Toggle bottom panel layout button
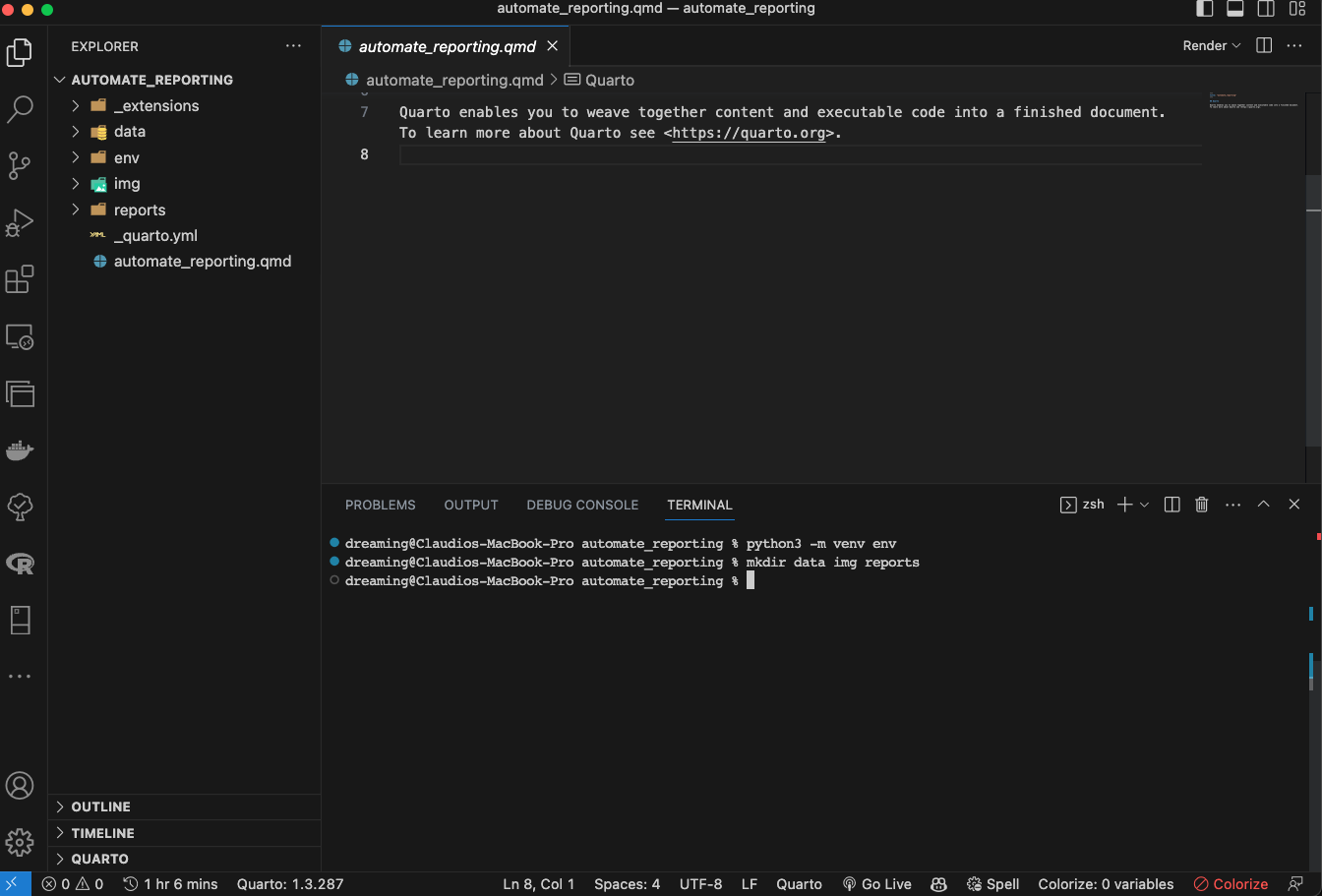Viewport: 1322px width, 896px height. 1234,9
